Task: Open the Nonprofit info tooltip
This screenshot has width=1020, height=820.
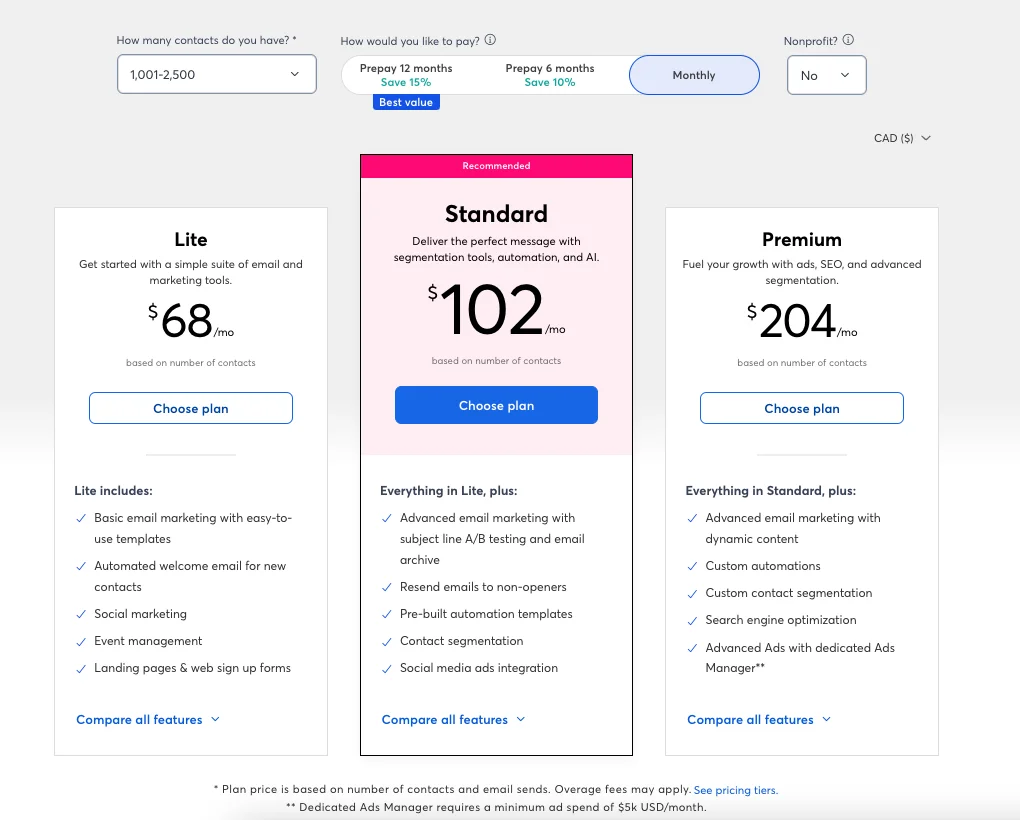Action: tap(847, 40)
